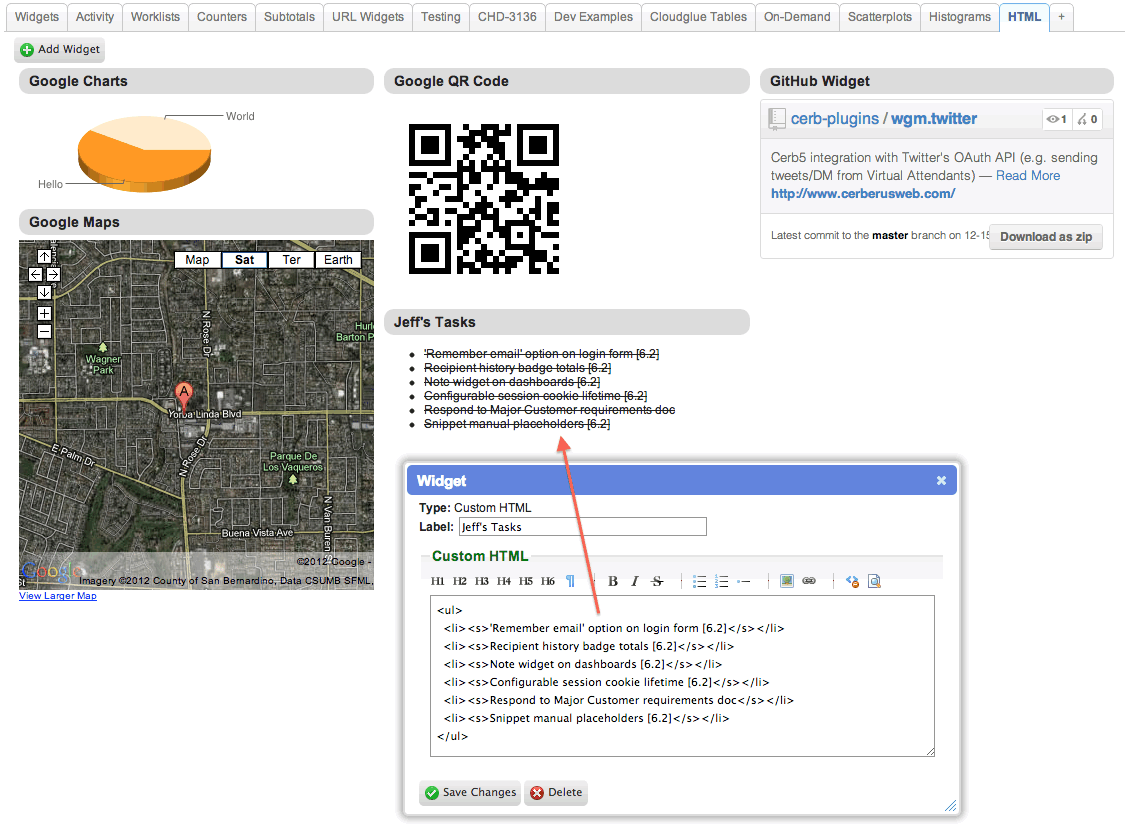Image resolution: width=1125 pixels, height=835 pixels.
Task: View the GitHub repository forks count
Action: pos(1087,119)
